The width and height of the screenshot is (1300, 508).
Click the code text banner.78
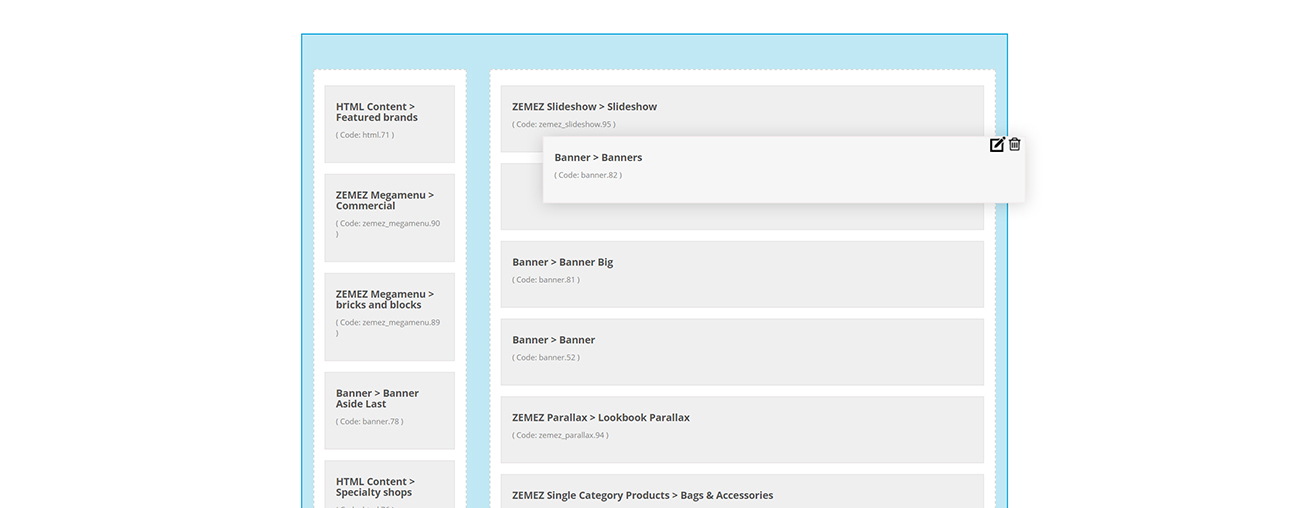370,422
